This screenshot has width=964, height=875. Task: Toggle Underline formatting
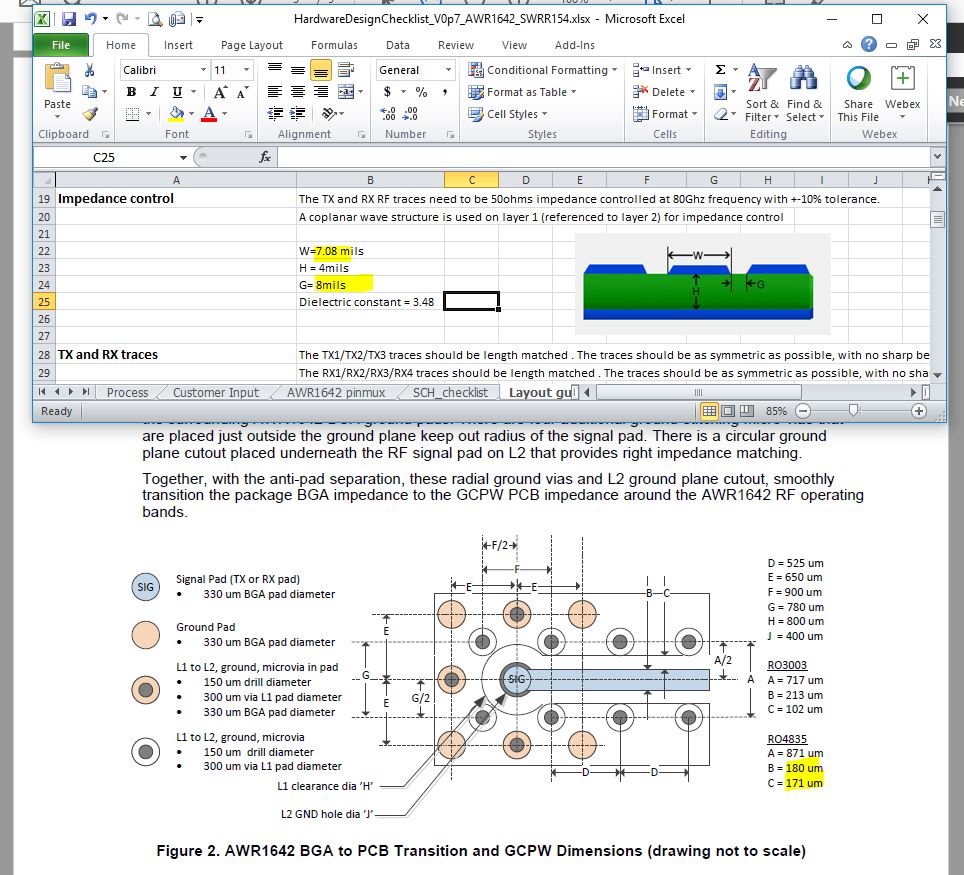[177, 92]
